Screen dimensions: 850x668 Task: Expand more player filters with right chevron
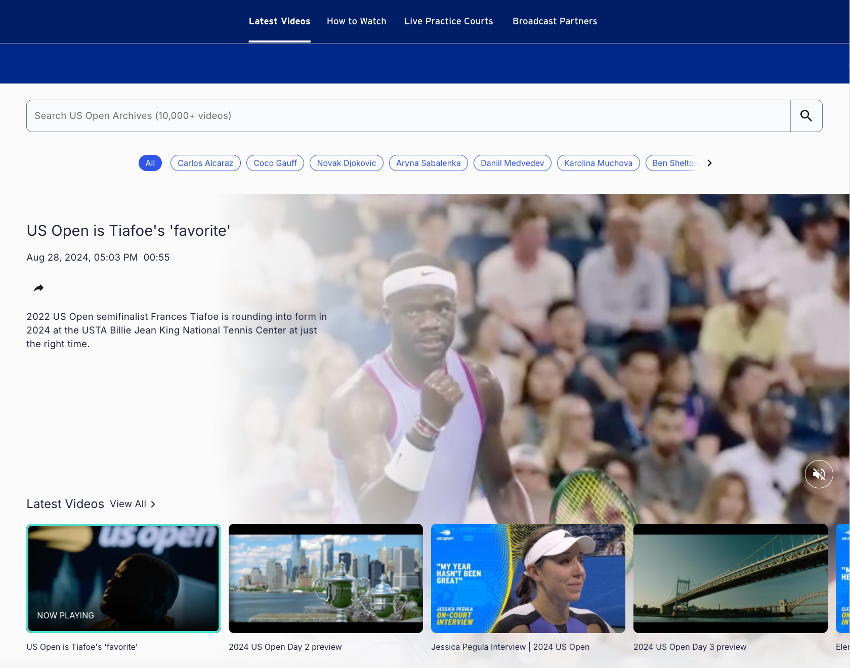[x=709, y=163]
